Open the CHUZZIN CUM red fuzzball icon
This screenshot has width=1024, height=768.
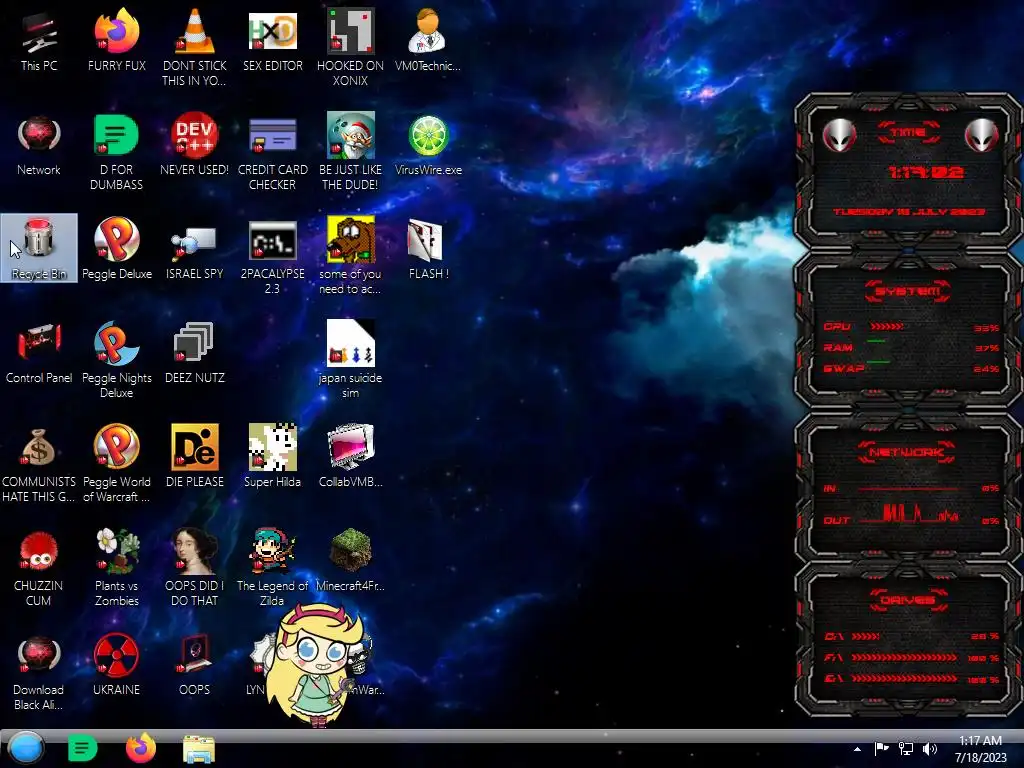[39, 567]
